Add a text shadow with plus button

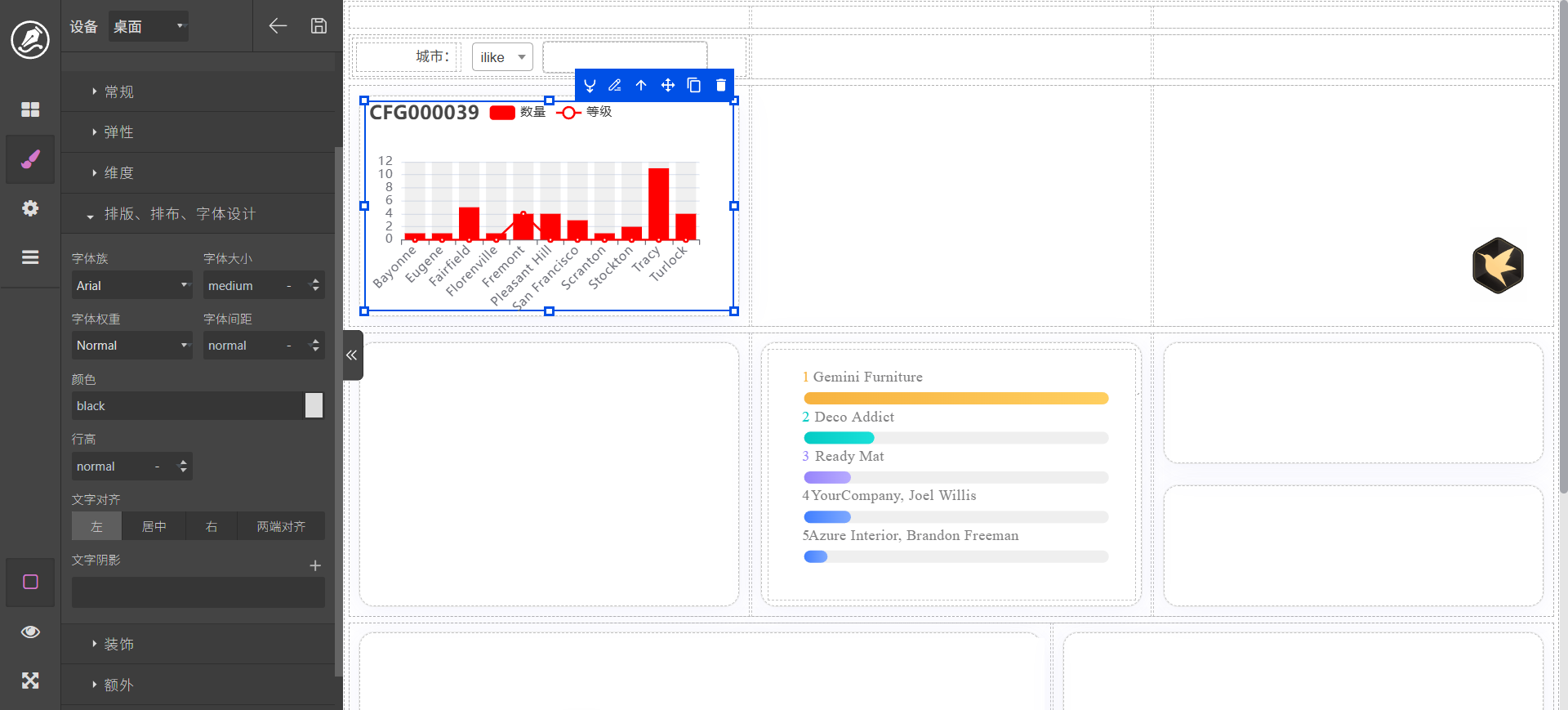315,565
